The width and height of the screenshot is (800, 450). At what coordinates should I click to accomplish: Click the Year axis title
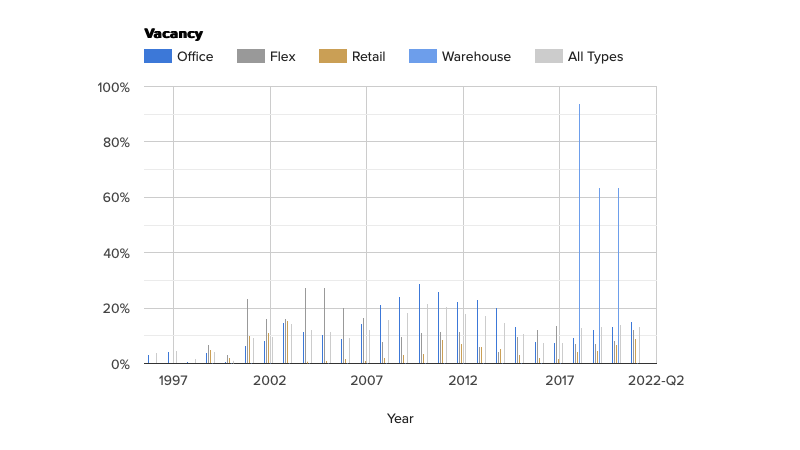tap(400, 419)
